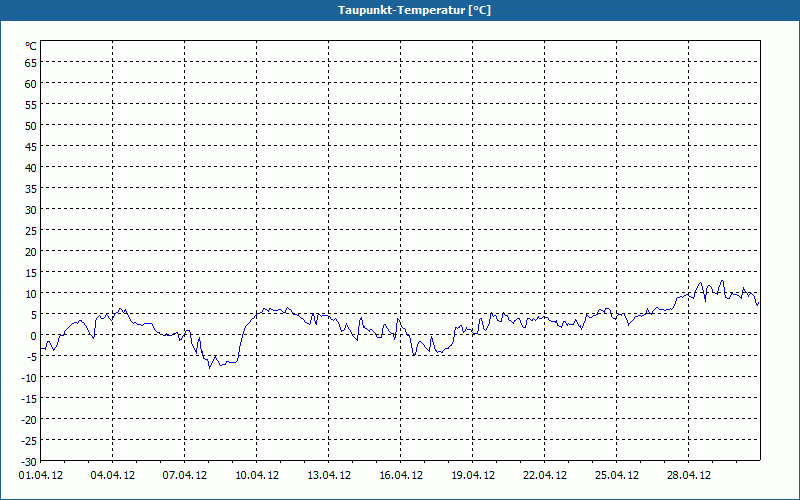The image size is (800, 500).
Task: Click the 22.04.12 date label
Action: (x=544, y=476)
